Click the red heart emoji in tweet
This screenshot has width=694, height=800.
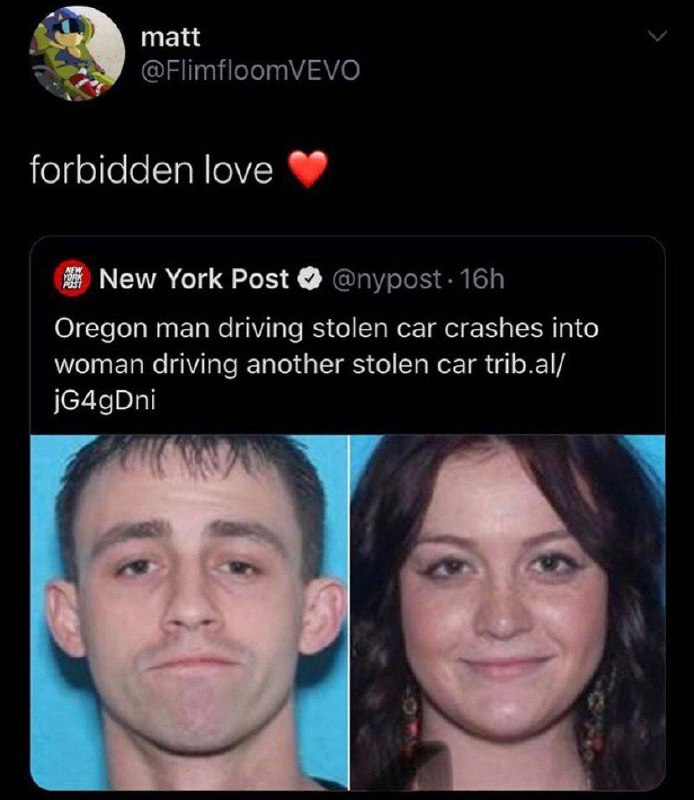point(308,169)
